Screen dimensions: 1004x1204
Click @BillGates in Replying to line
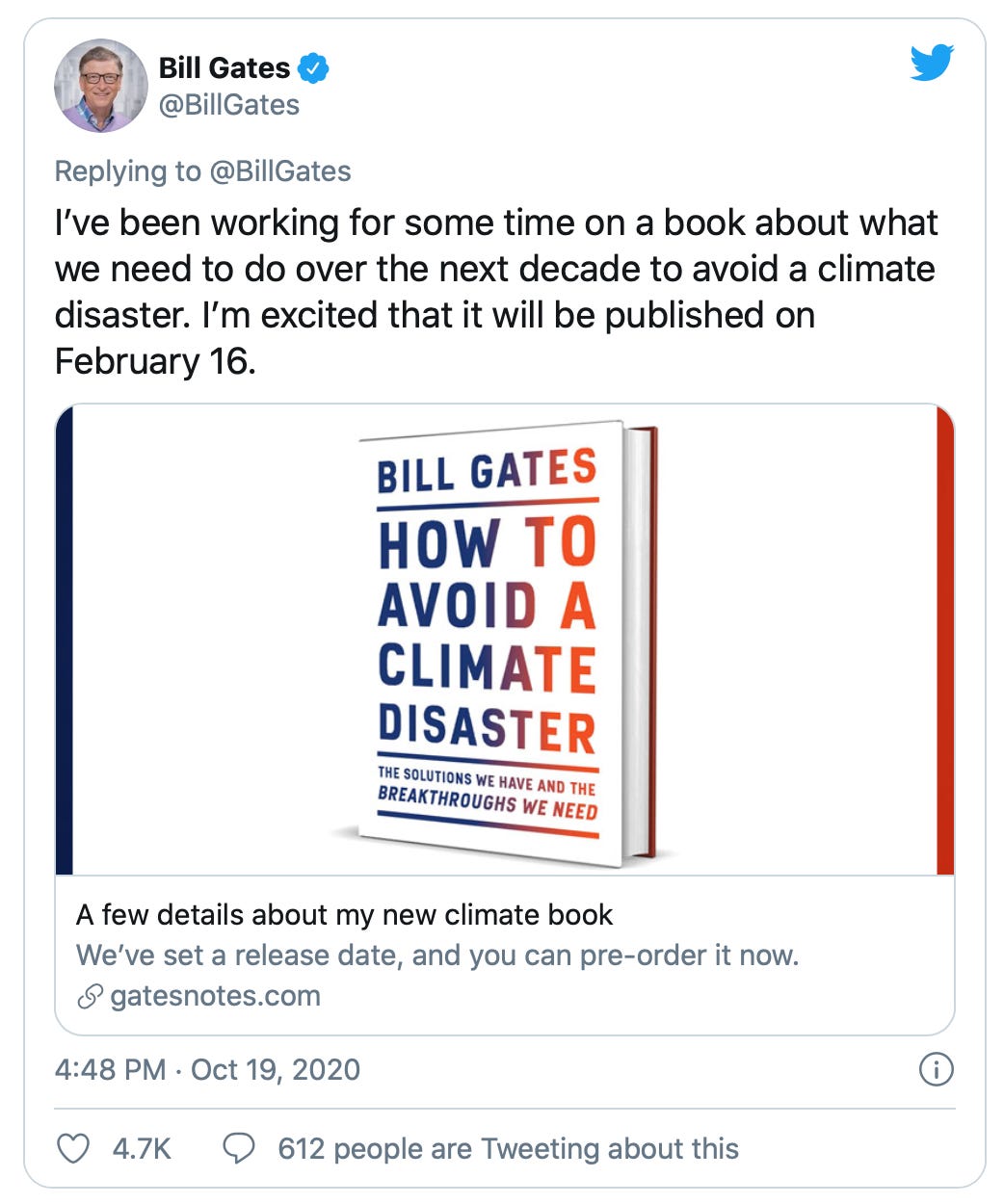pyautogui.click(x=280, y=171)
